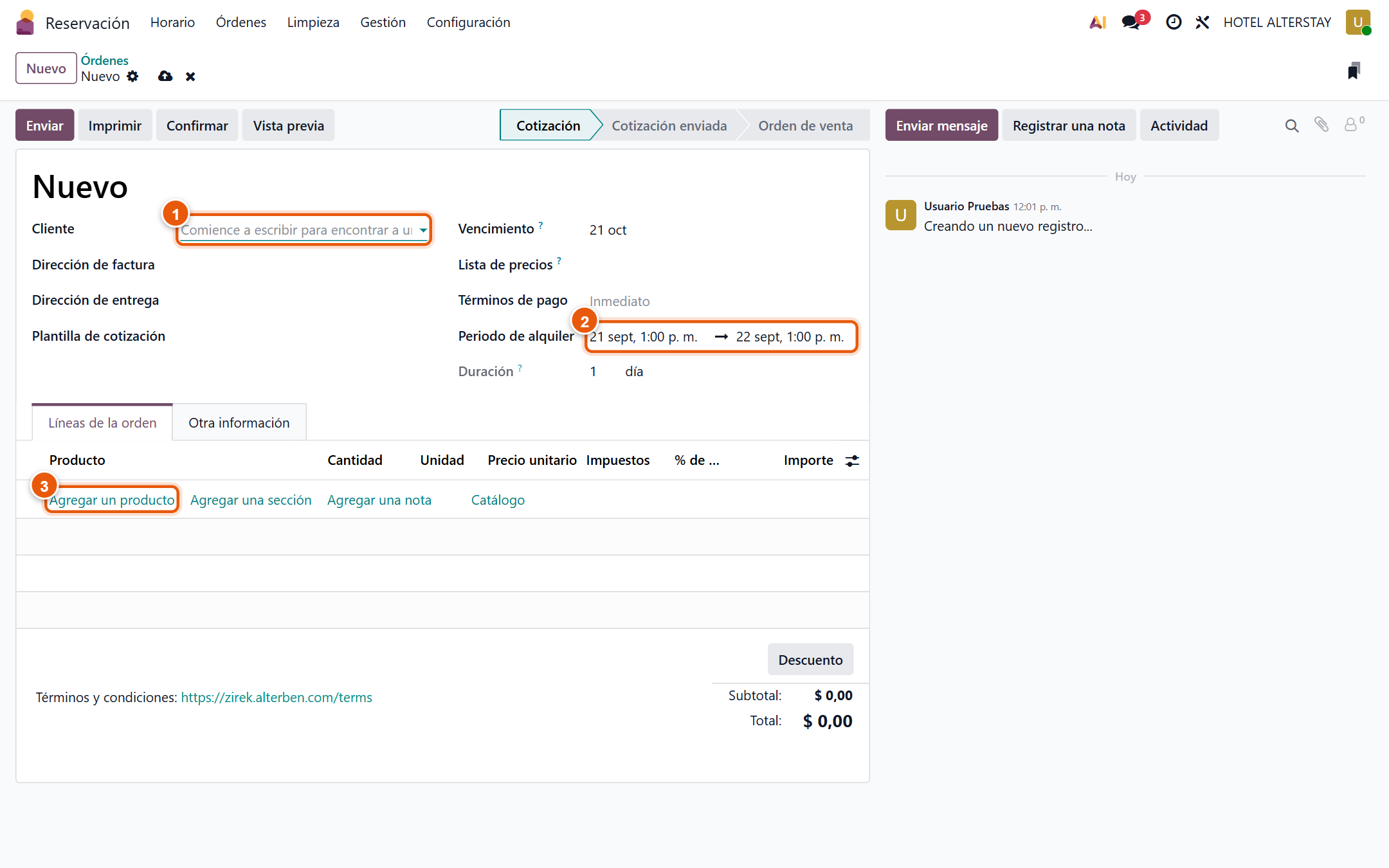Schedule an Actividad in chatter
Image resolution: width=1389 pixels, height=868 pixels.
pyautogui.click(x=1179, y=125)
